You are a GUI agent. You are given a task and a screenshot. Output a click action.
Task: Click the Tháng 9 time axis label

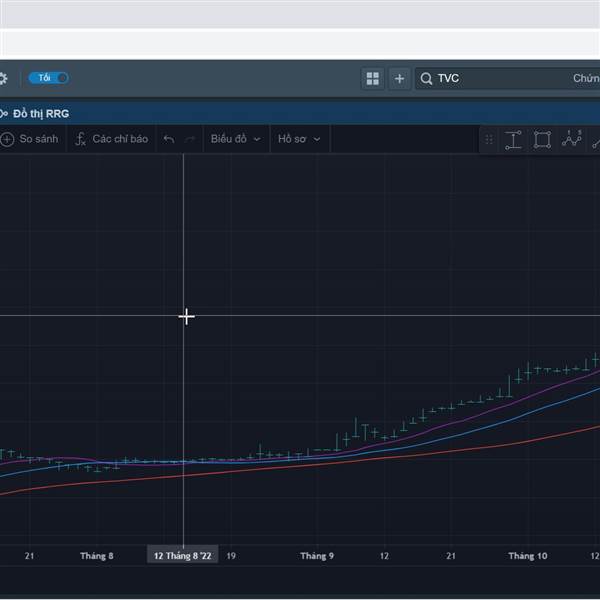[317, 555]
